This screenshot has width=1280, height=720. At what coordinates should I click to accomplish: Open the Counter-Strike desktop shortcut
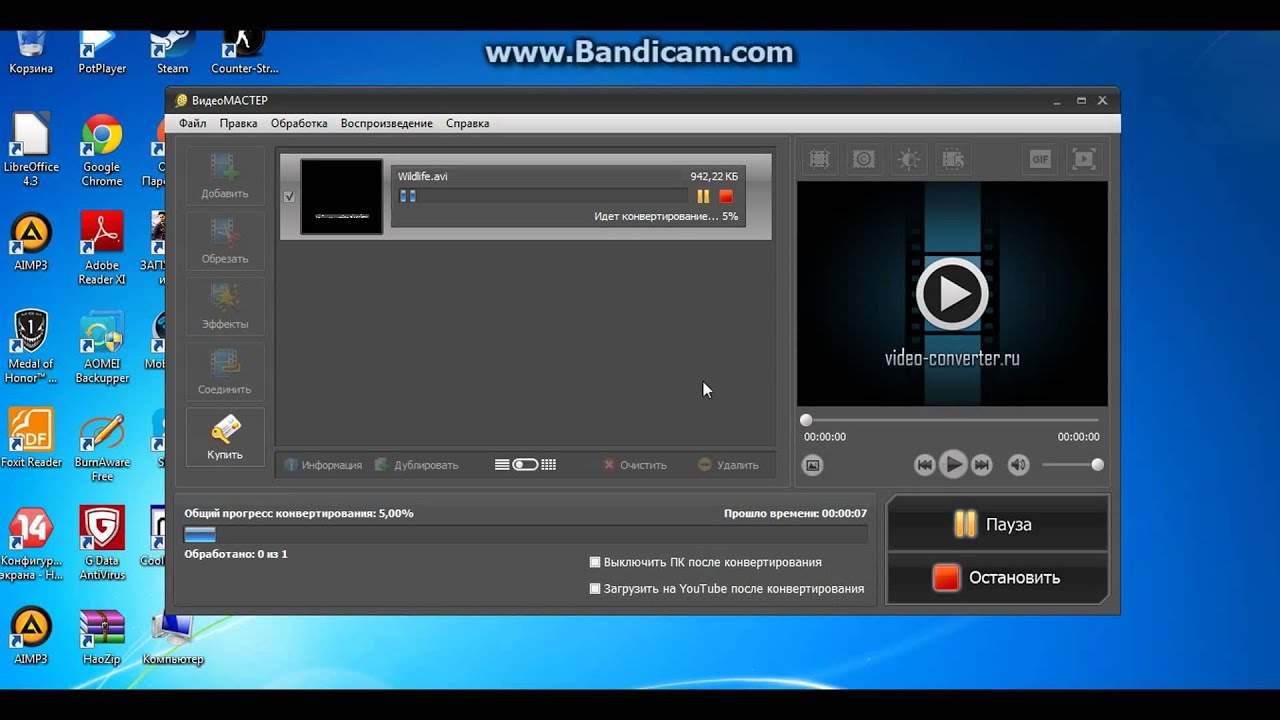pos(244,53)
